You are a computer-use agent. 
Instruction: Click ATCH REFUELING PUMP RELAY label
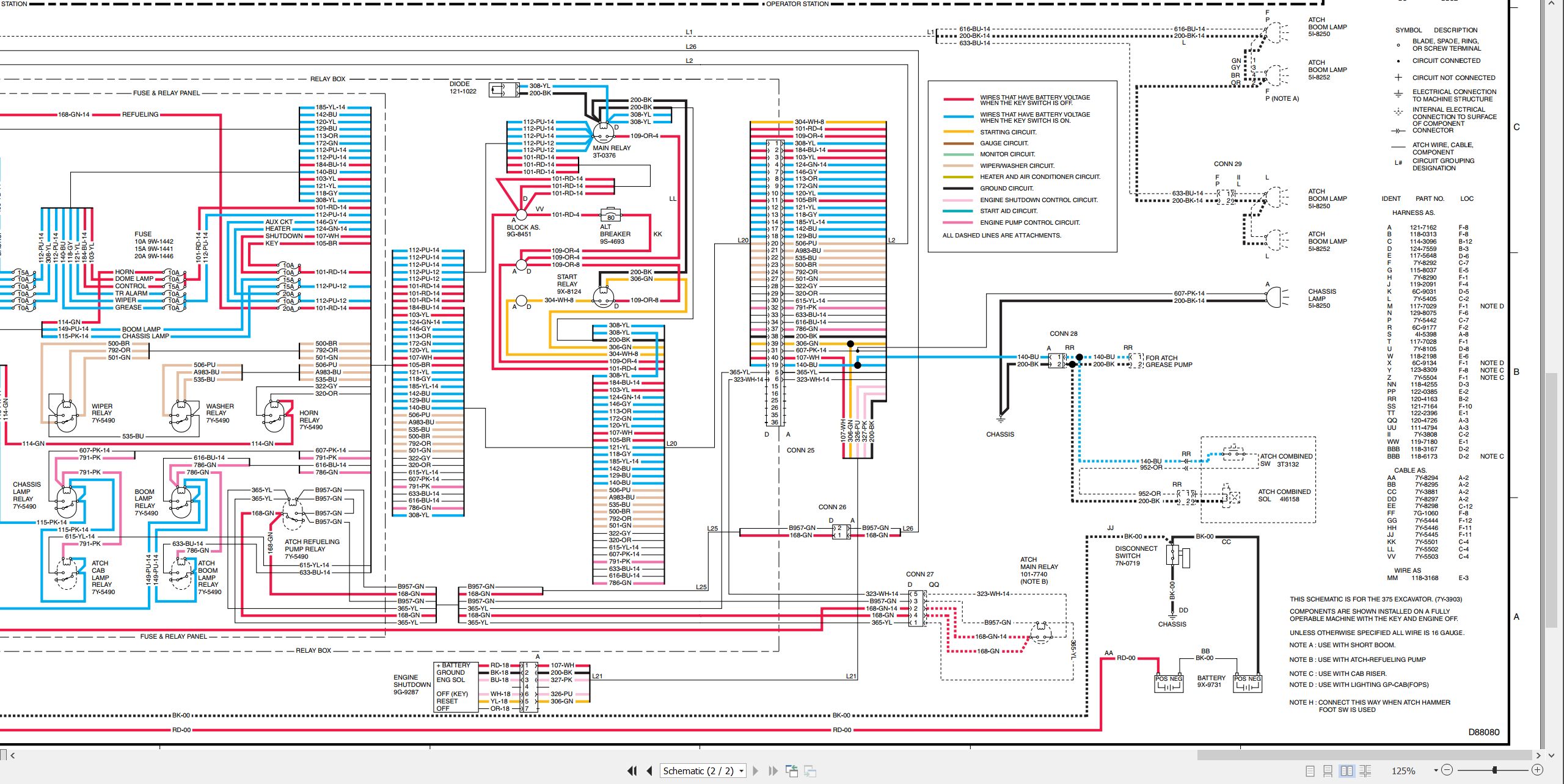pyautogui.click(x=312, y=549)
